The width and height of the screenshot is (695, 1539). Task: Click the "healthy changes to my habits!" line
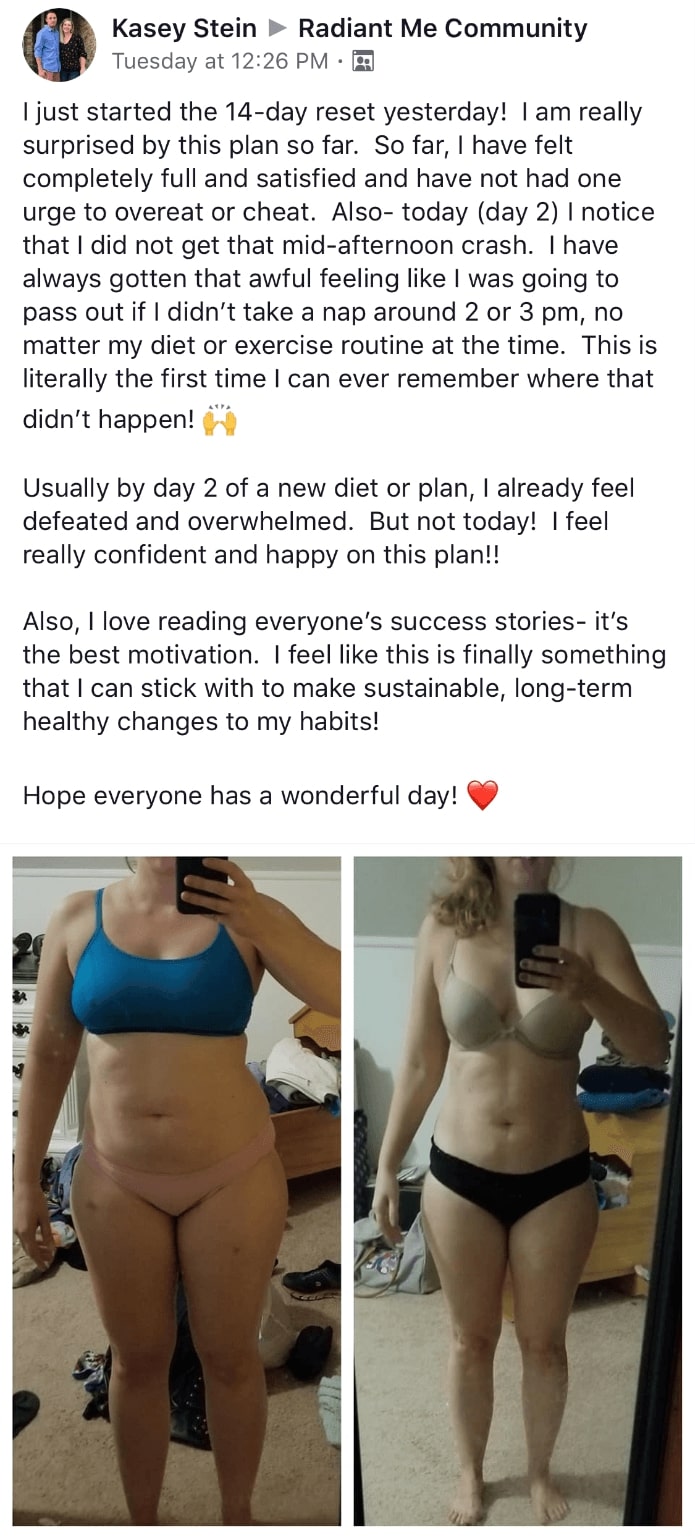(201, 720)
